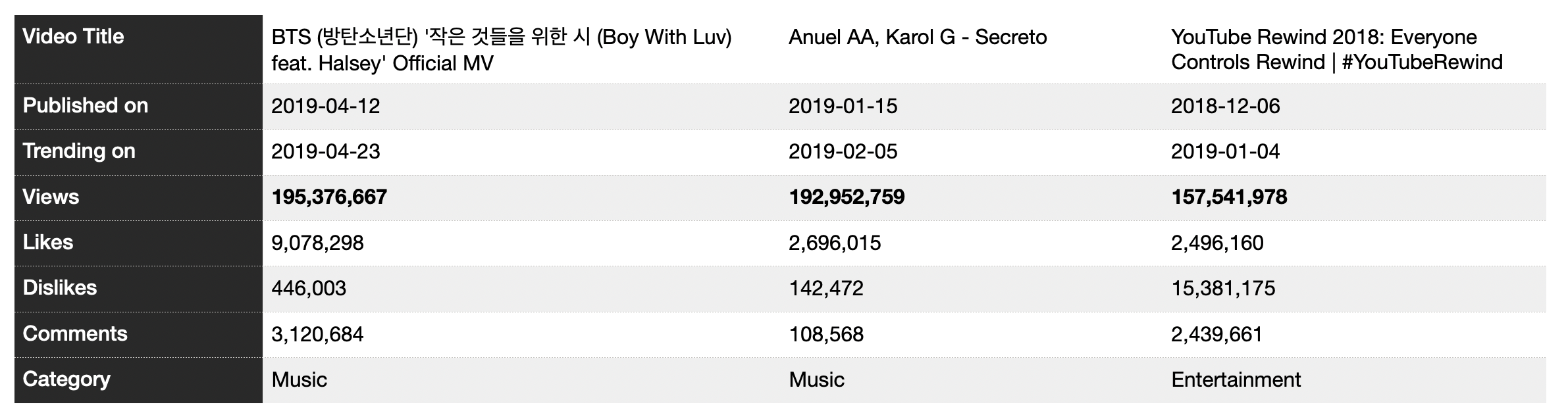Select the 192,952,759 views cell

847,197
